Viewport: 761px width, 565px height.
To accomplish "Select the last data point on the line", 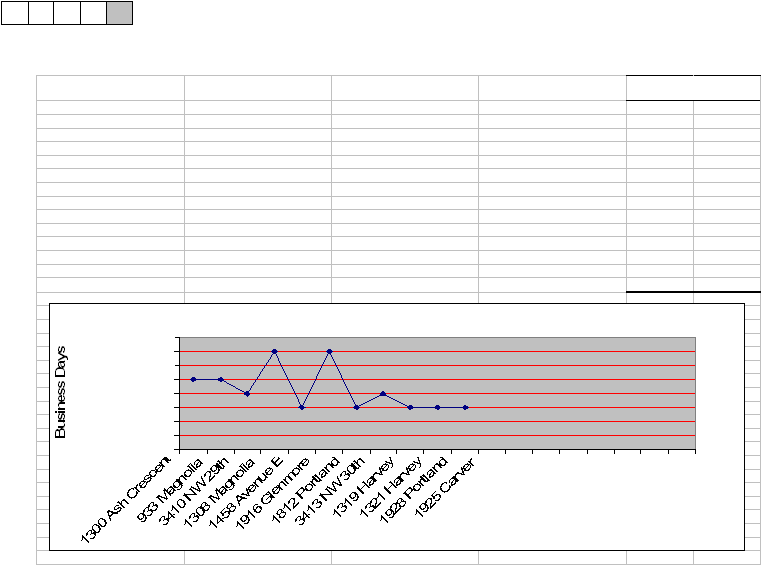I will pyautogui.click(x=465, y=407).
